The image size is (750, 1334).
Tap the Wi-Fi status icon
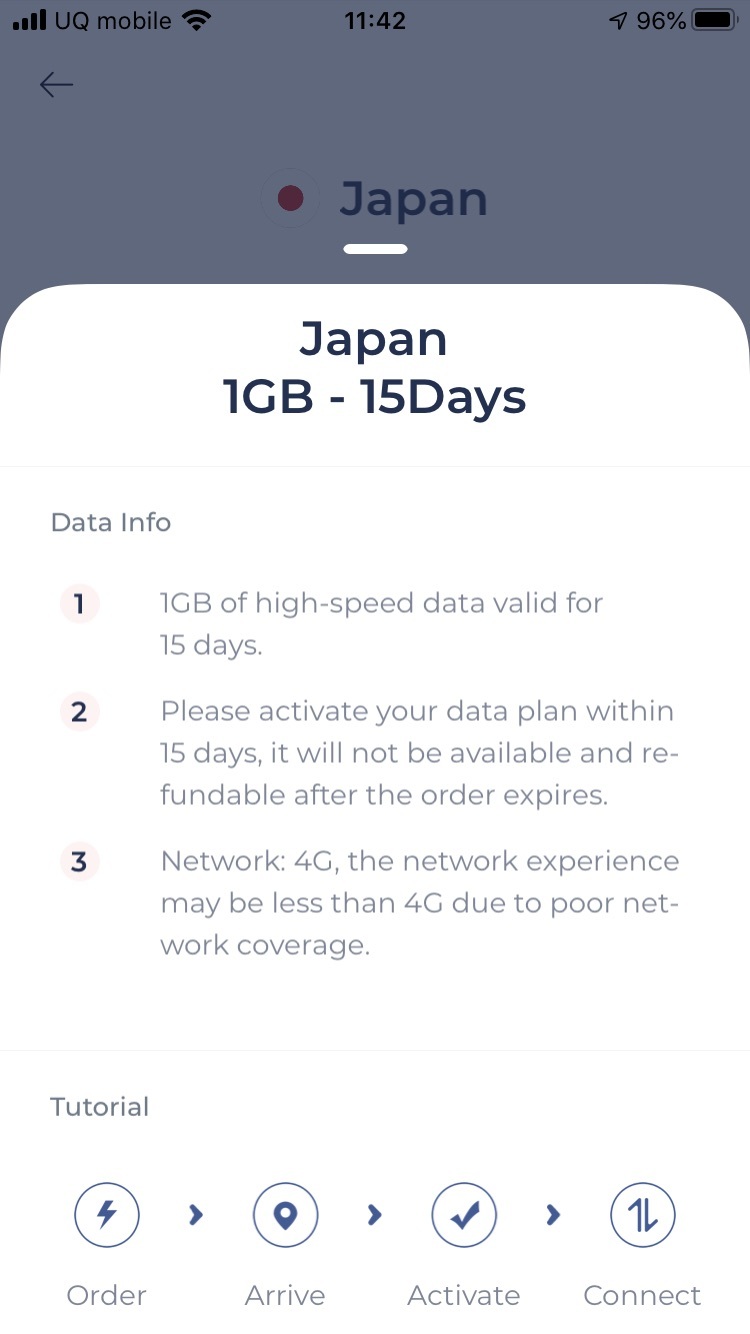tap(198, 21)
